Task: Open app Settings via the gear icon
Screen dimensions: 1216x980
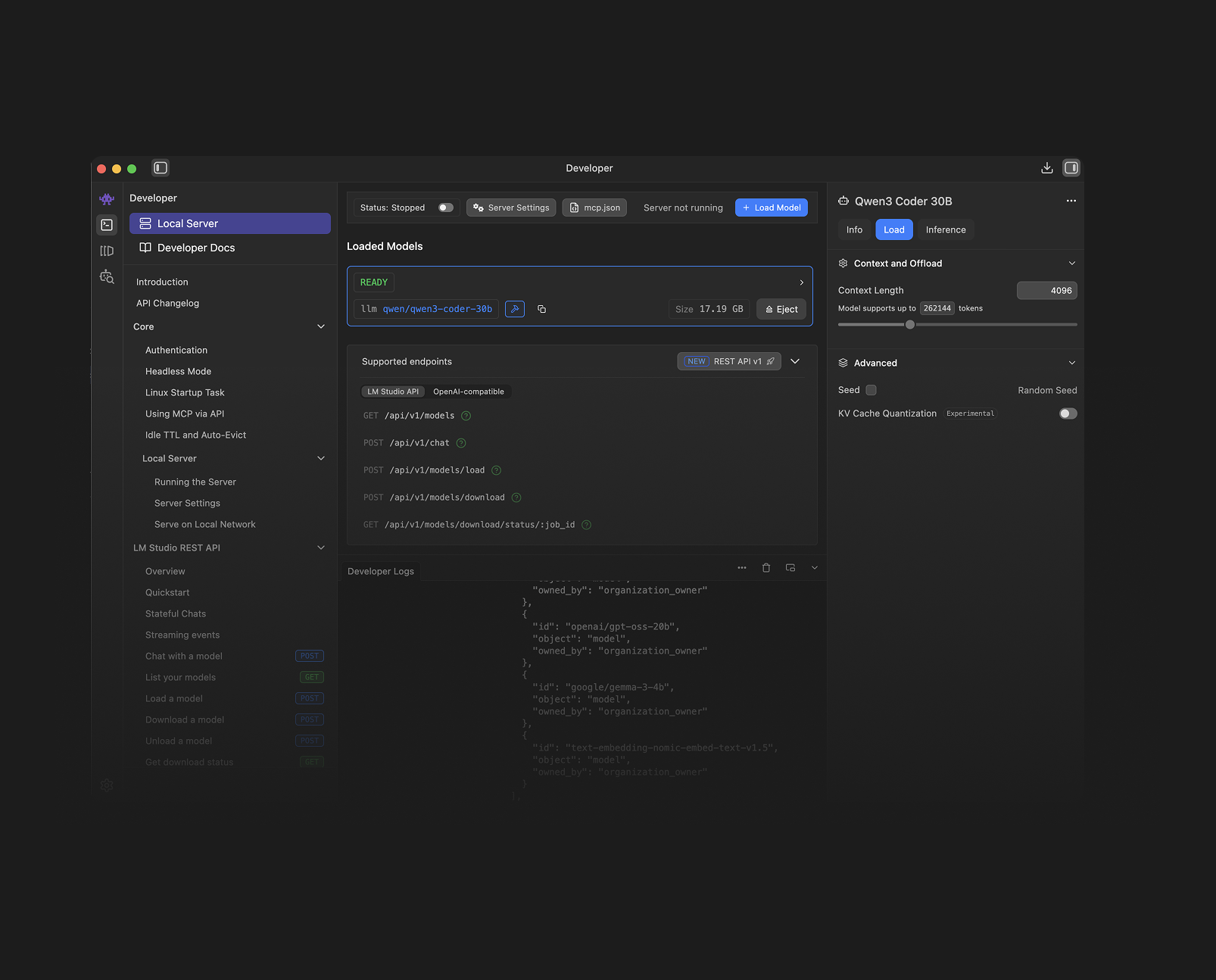Action: 106,785
